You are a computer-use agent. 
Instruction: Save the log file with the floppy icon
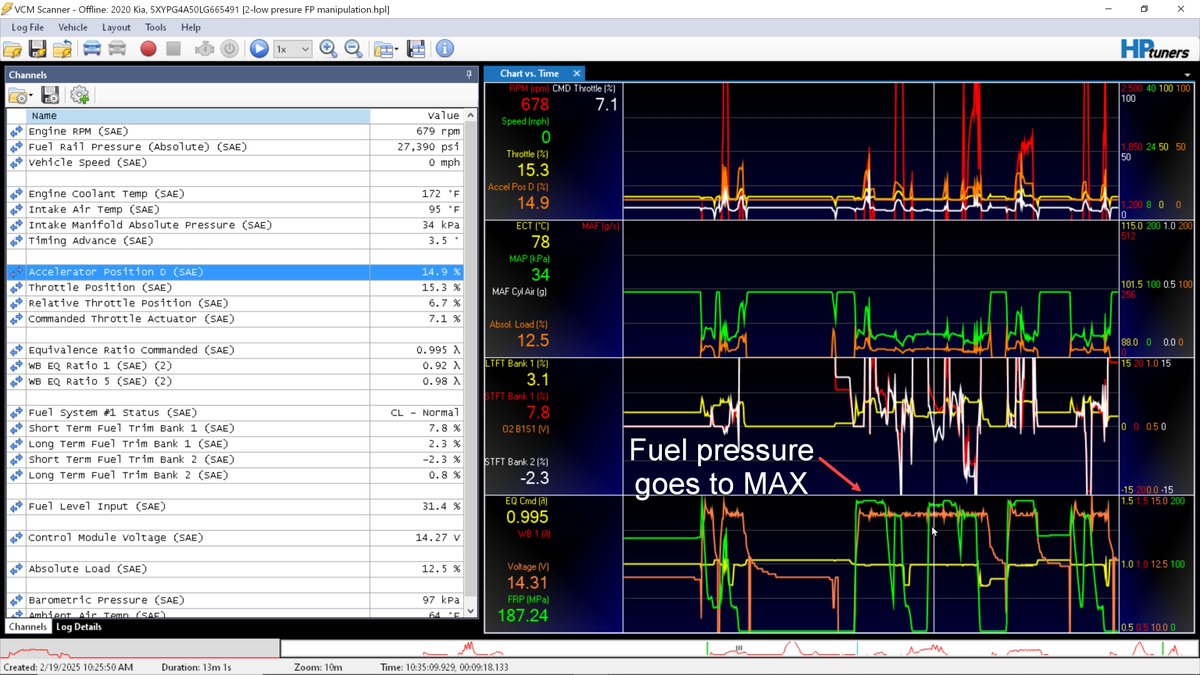tap(37, 48)
